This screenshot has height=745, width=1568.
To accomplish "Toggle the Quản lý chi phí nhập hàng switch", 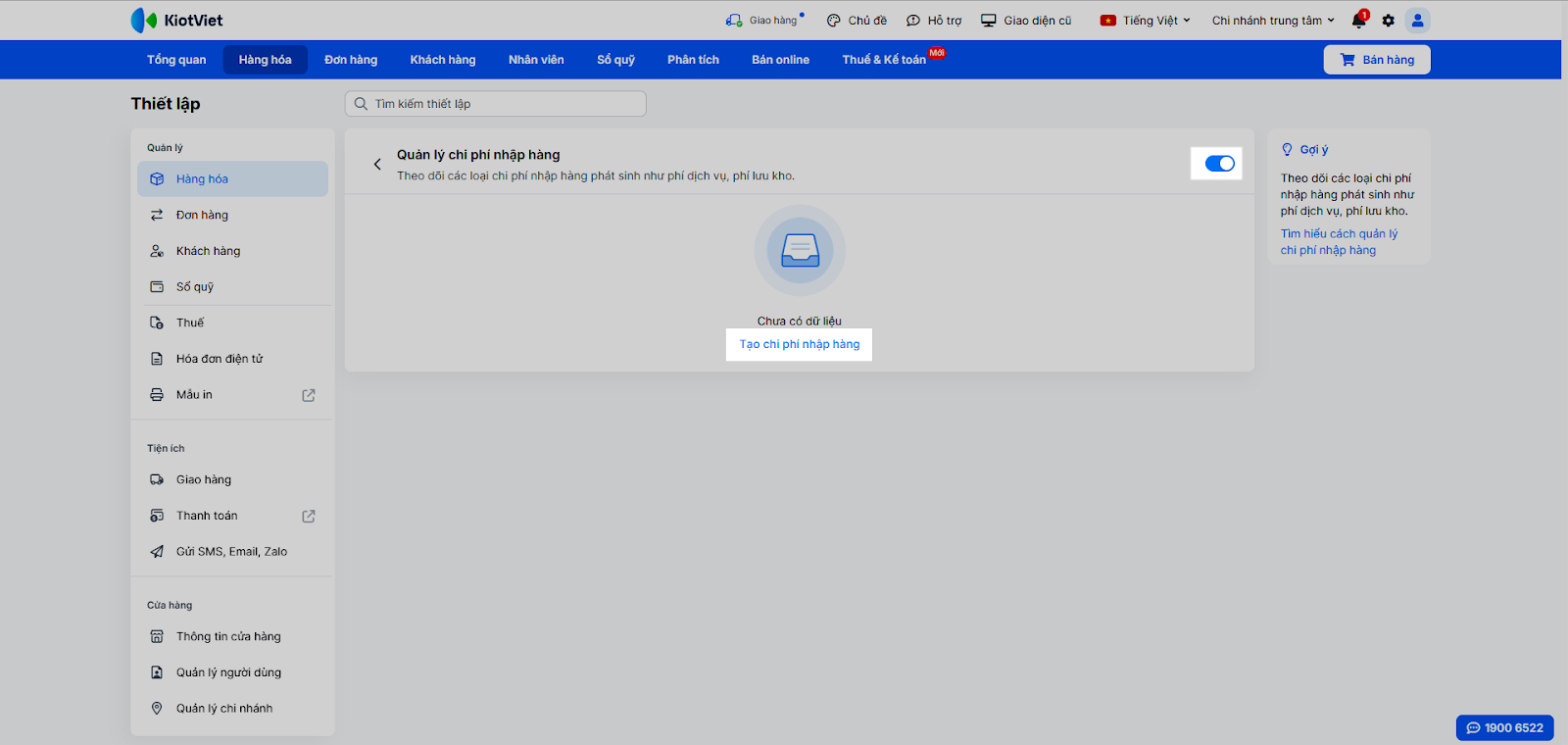I will (x=1219, y=164).
